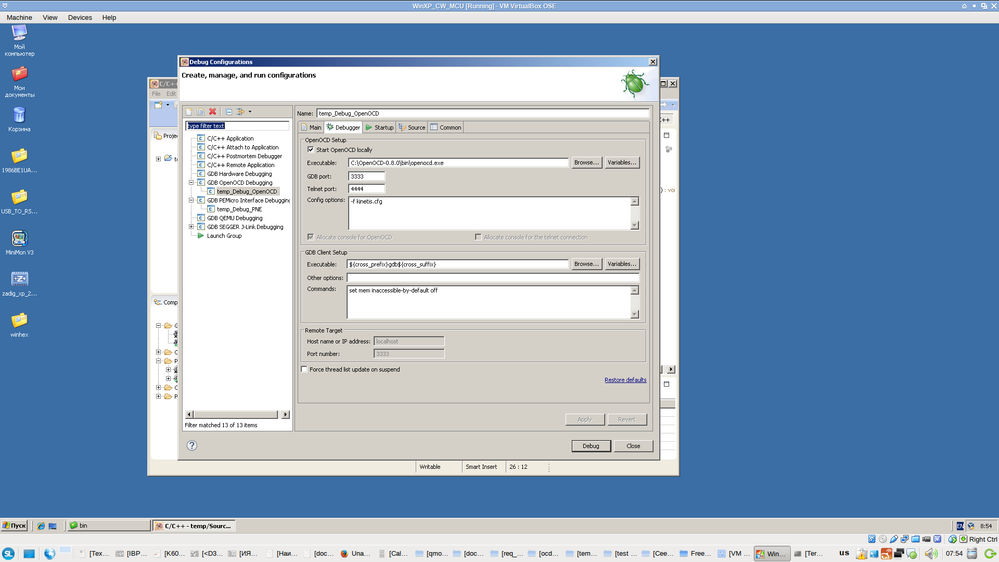Click the Name input field
This screenshot has width=999, height=562.
(482, 113)
